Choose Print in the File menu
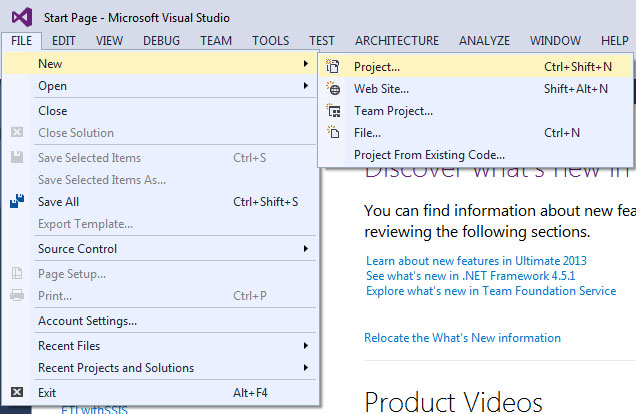This screenshot has height=414, width=636. pyautogui.click(x=160, y=296)
